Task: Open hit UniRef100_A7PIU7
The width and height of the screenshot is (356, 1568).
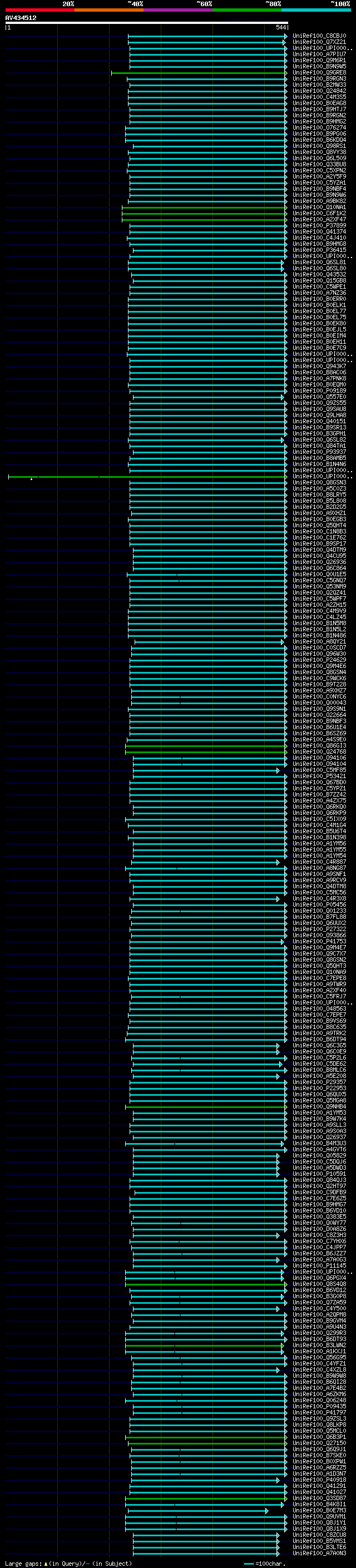Action: (319, 54)
